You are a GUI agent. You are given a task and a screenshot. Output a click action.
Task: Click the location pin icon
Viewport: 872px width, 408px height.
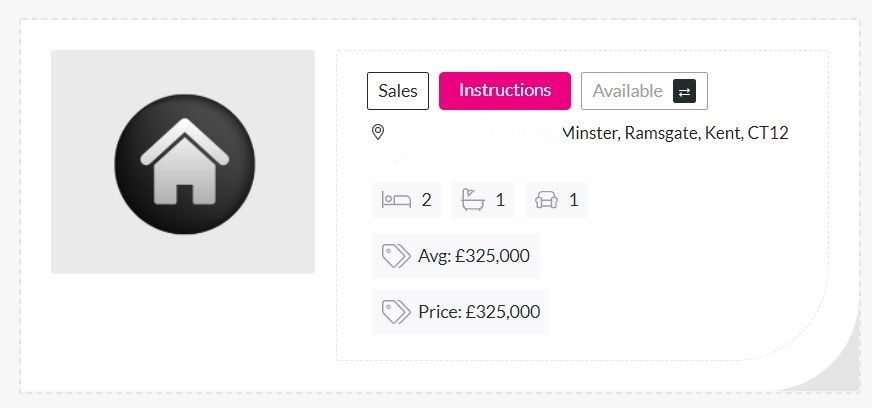[378, 132]
